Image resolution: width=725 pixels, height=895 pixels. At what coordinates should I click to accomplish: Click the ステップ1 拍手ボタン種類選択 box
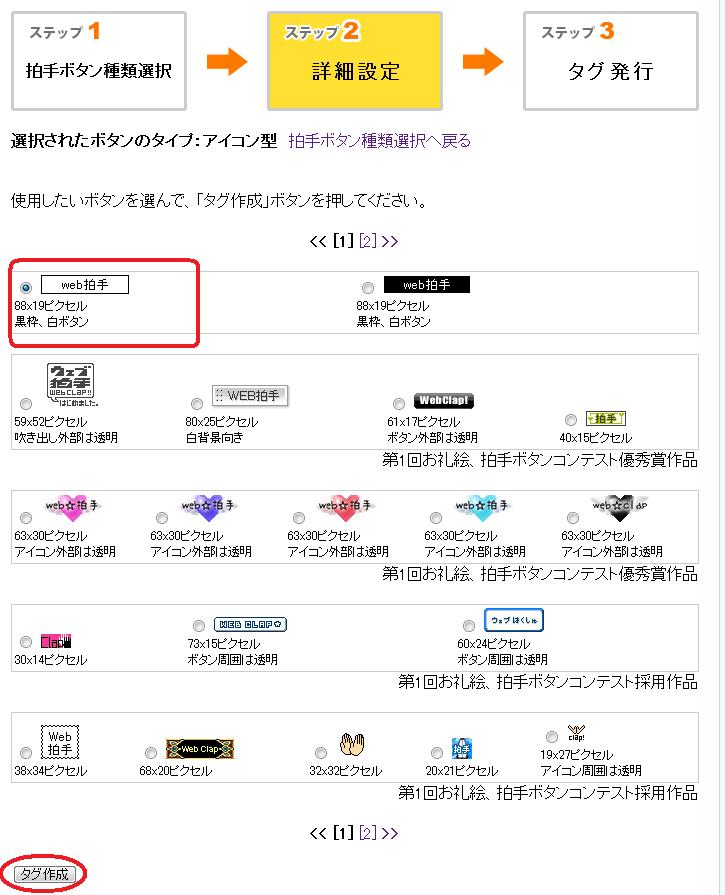point(99,60)
